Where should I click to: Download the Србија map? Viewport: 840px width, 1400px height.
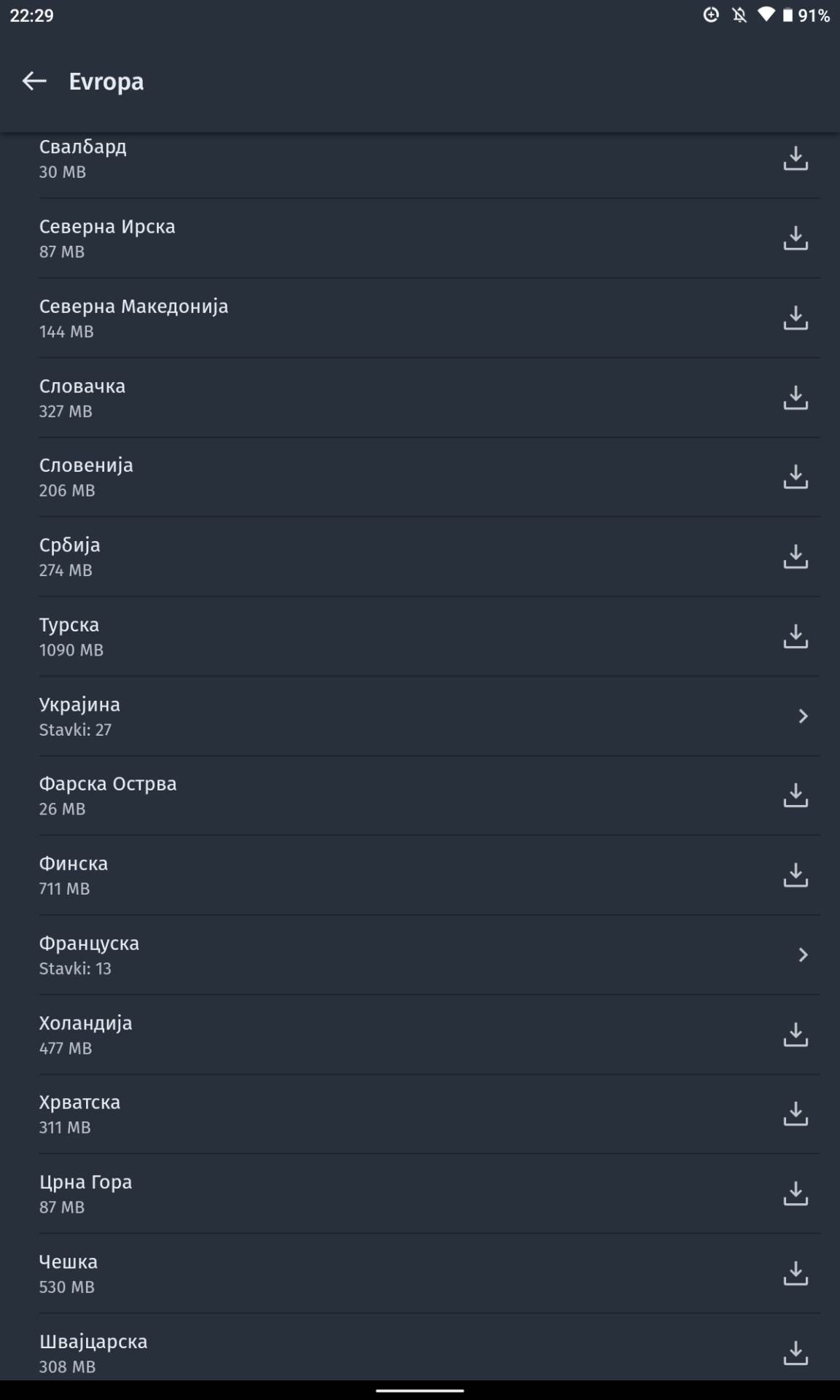coord(795,556)
